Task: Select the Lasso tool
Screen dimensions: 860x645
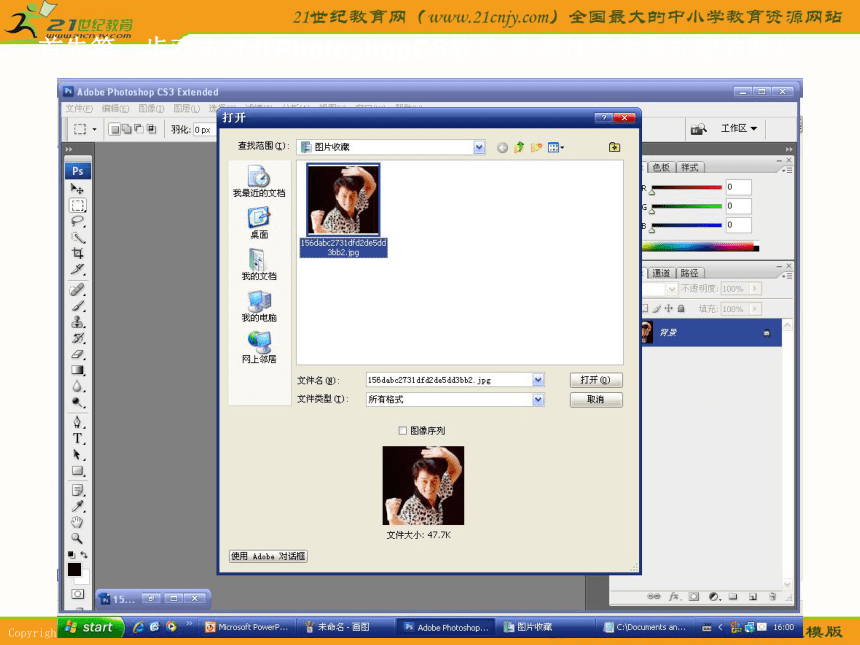Action: coord(77,222)
